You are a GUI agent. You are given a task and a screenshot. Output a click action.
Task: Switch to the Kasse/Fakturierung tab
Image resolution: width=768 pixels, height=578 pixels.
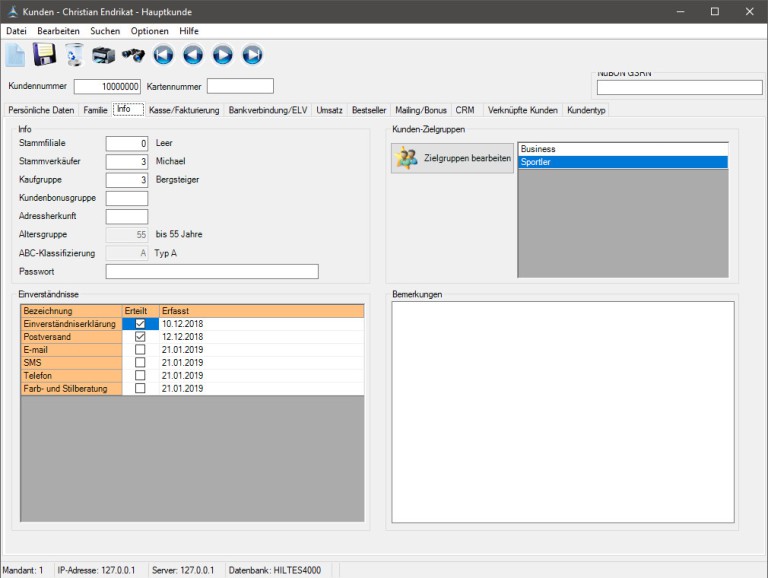point(185,110)
